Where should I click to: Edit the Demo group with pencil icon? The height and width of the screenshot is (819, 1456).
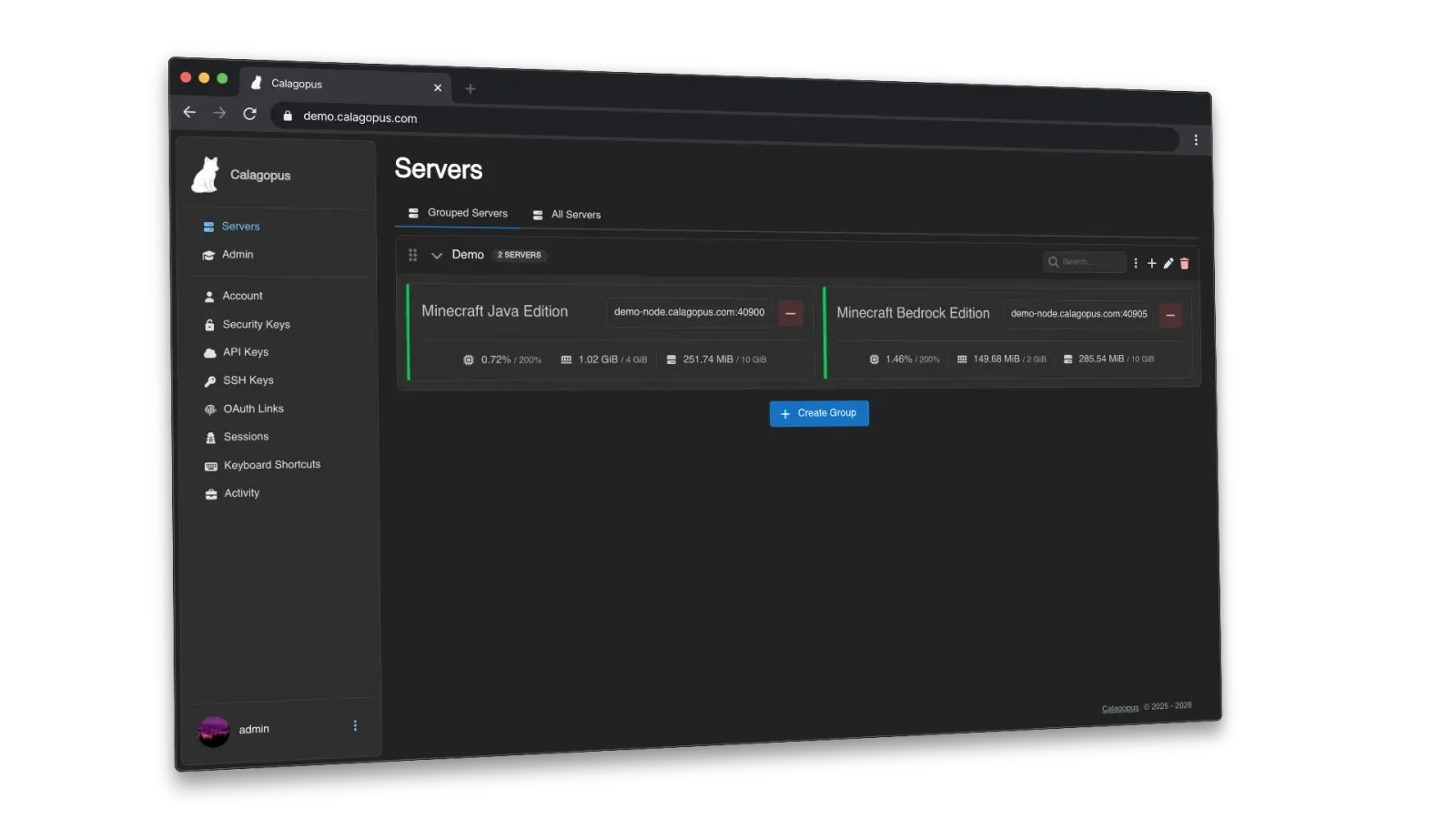1168,263
